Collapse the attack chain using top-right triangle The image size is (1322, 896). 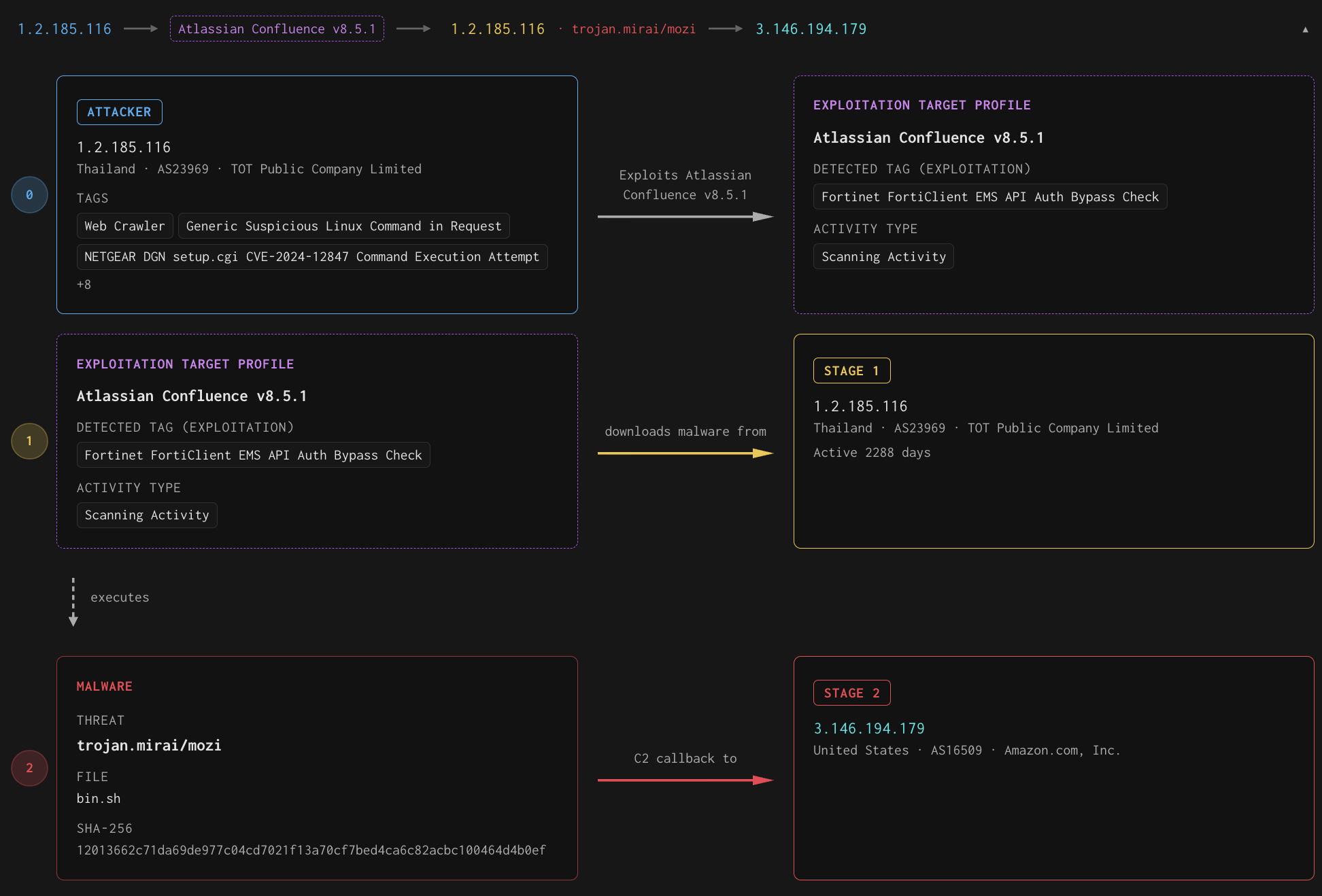point(1305,29)
